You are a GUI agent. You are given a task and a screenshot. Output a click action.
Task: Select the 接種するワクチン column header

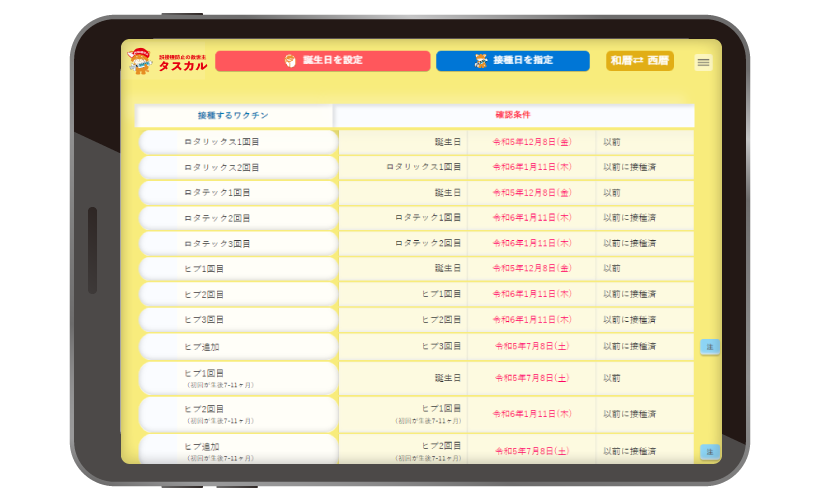click(234, 116)
